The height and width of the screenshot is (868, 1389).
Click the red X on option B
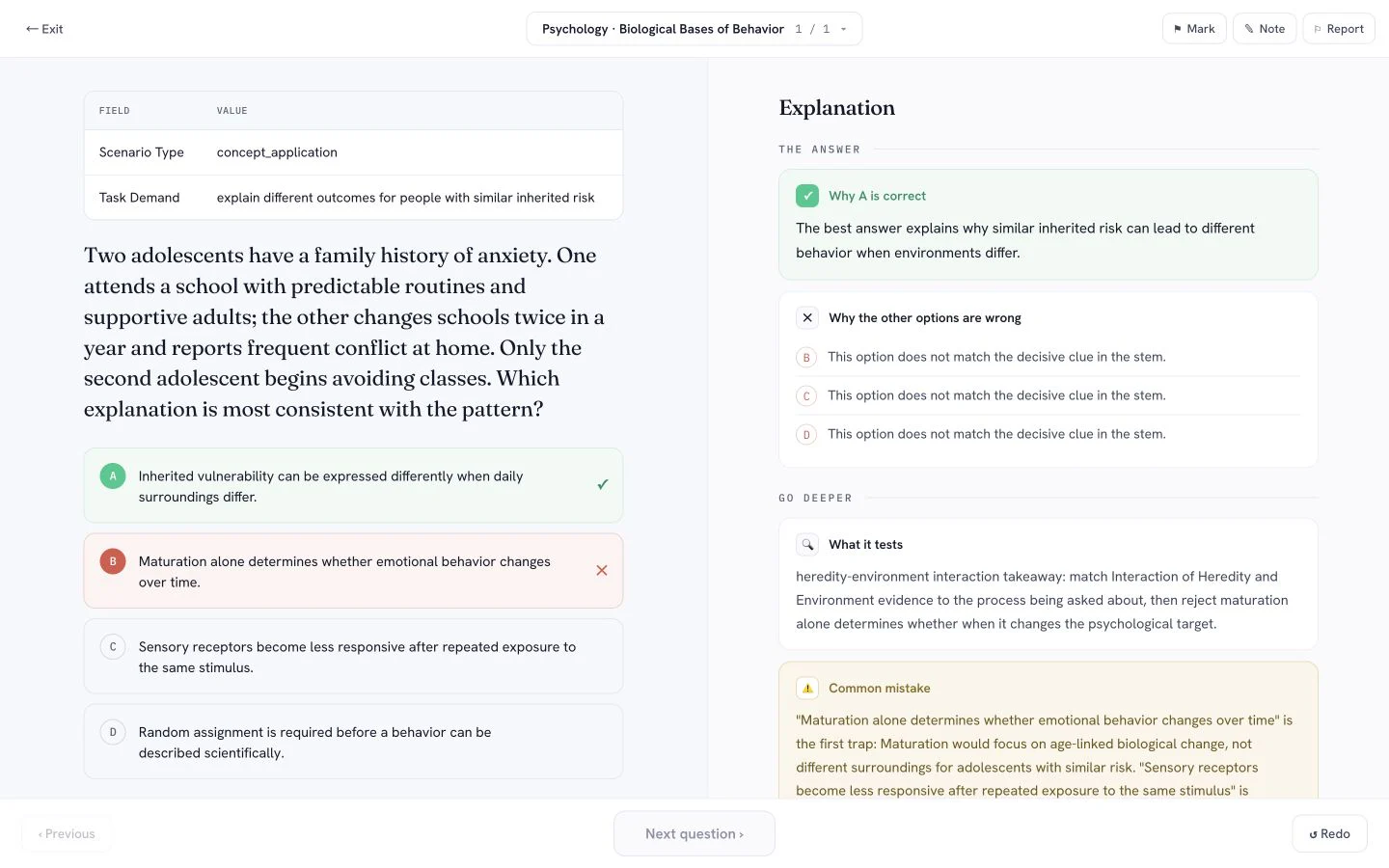(x=602, y=571)
